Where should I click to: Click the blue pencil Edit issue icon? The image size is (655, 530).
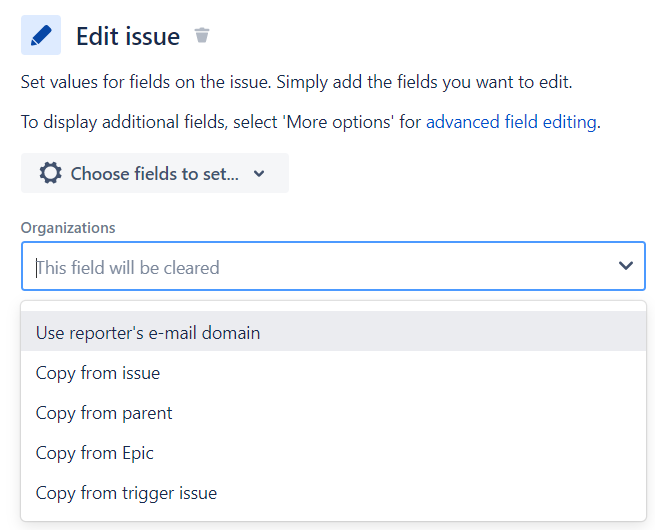coord(41,35)
